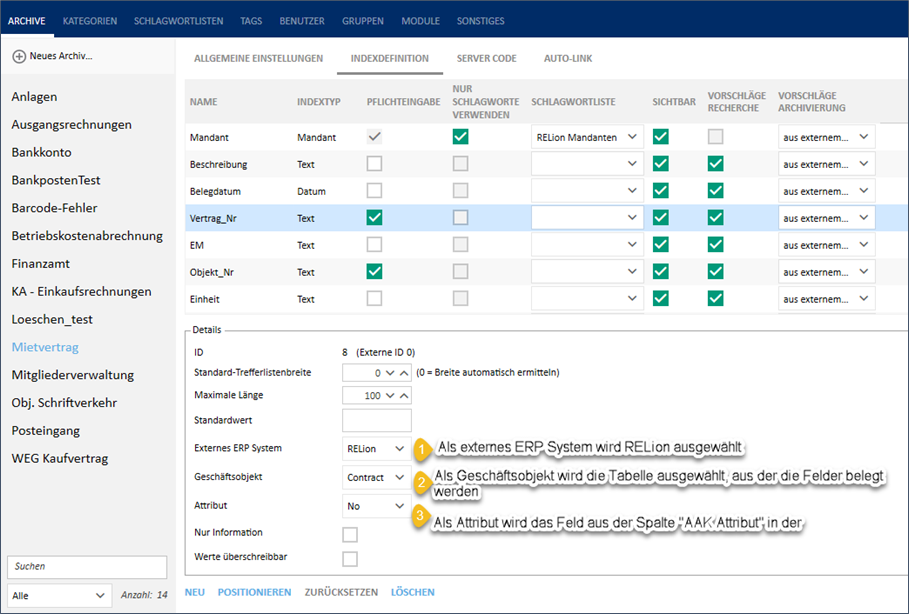
Task: Uncheck Sichtbar checkbox for Vertrag_Nr
Action: (661, 217)
